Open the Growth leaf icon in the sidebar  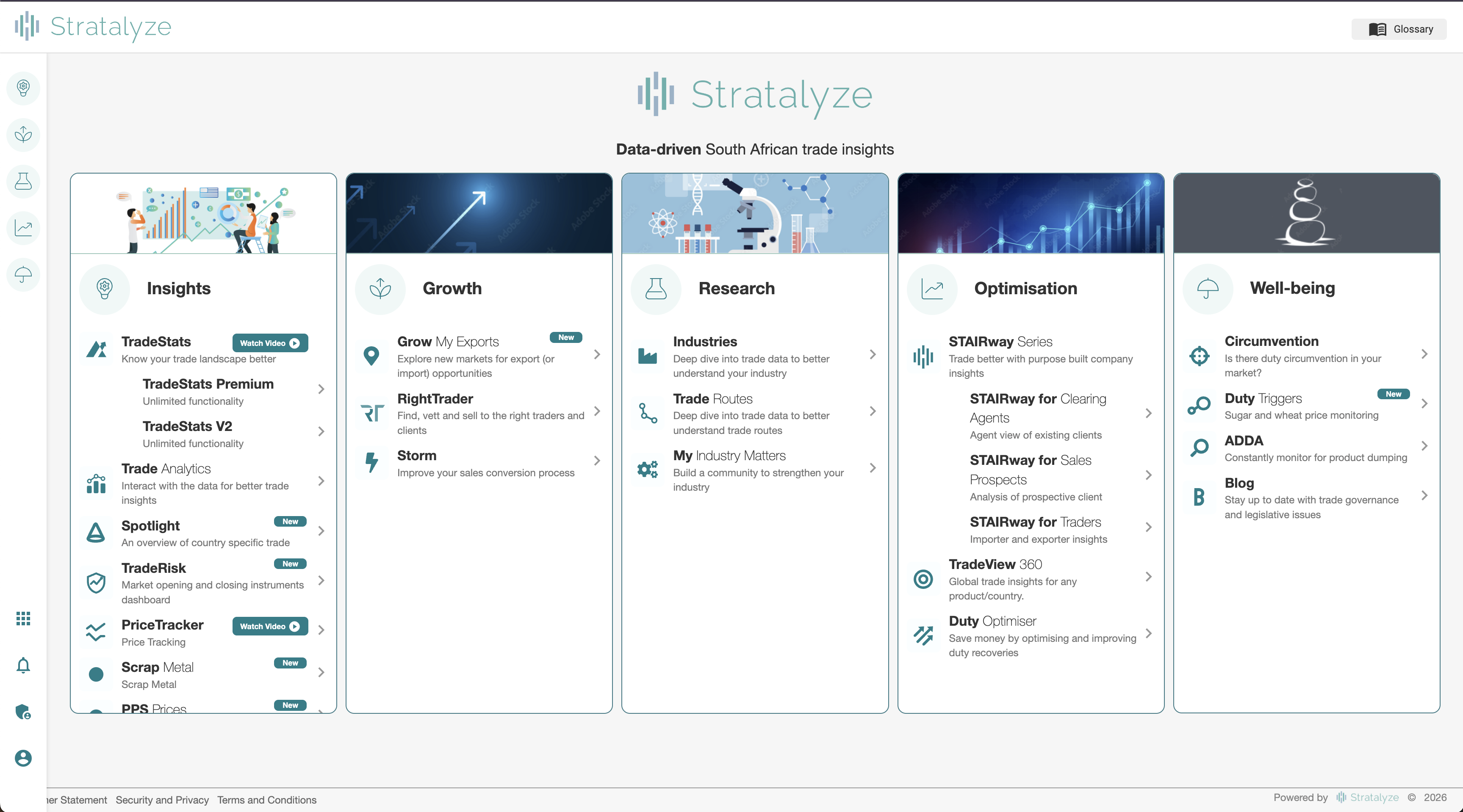23,135
